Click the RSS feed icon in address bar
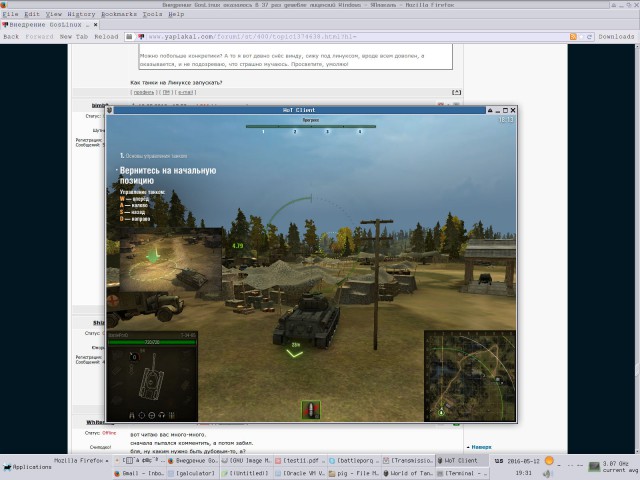This screenshot has height=480, width=640. [573, 37]
